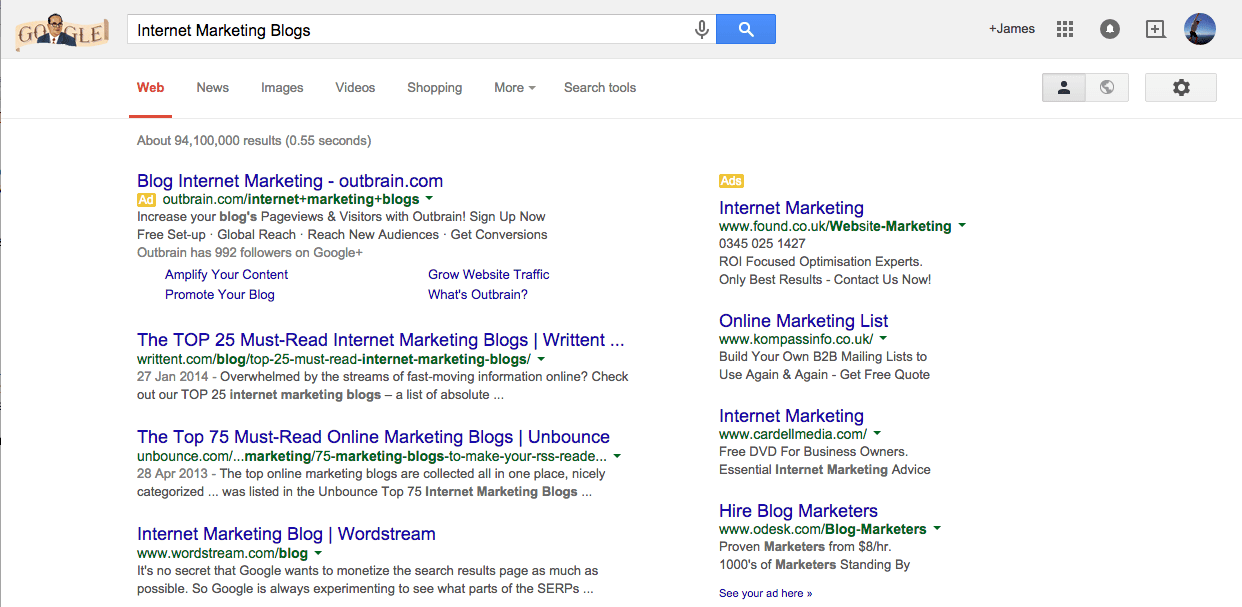Open 'Internet Marketing Blog | Wordstream' result

[x=286, y=534]
